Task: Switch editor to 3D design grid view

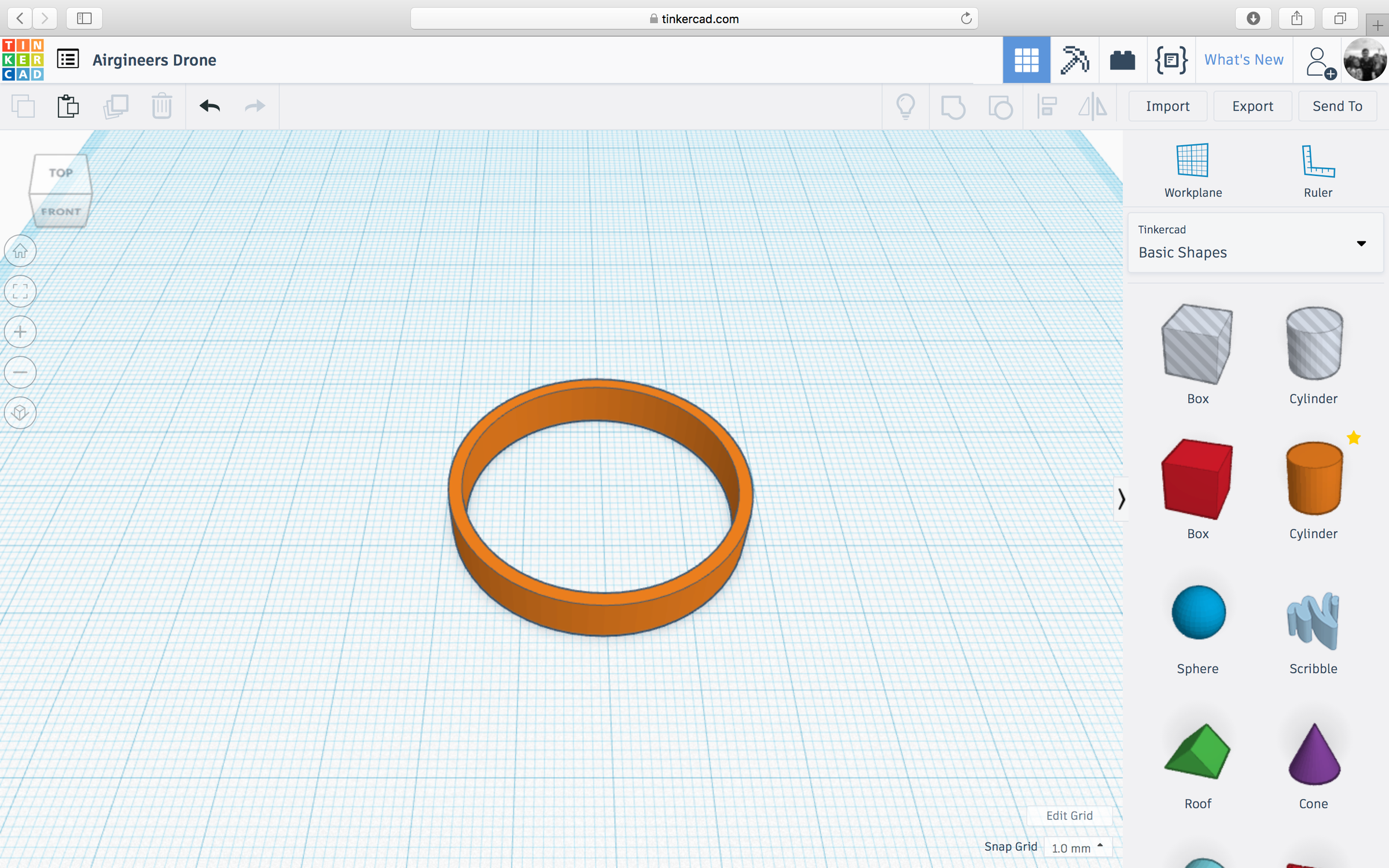Action: click(x=1027, y=60)
